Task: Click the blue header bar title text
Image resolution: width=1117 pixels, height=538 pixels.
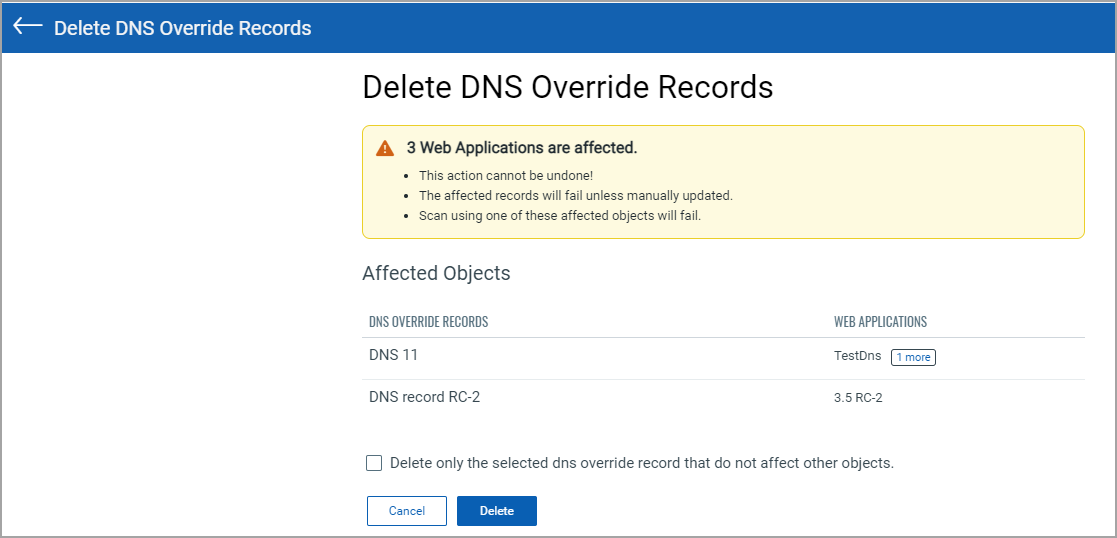Action: click(x=182, y=28)
